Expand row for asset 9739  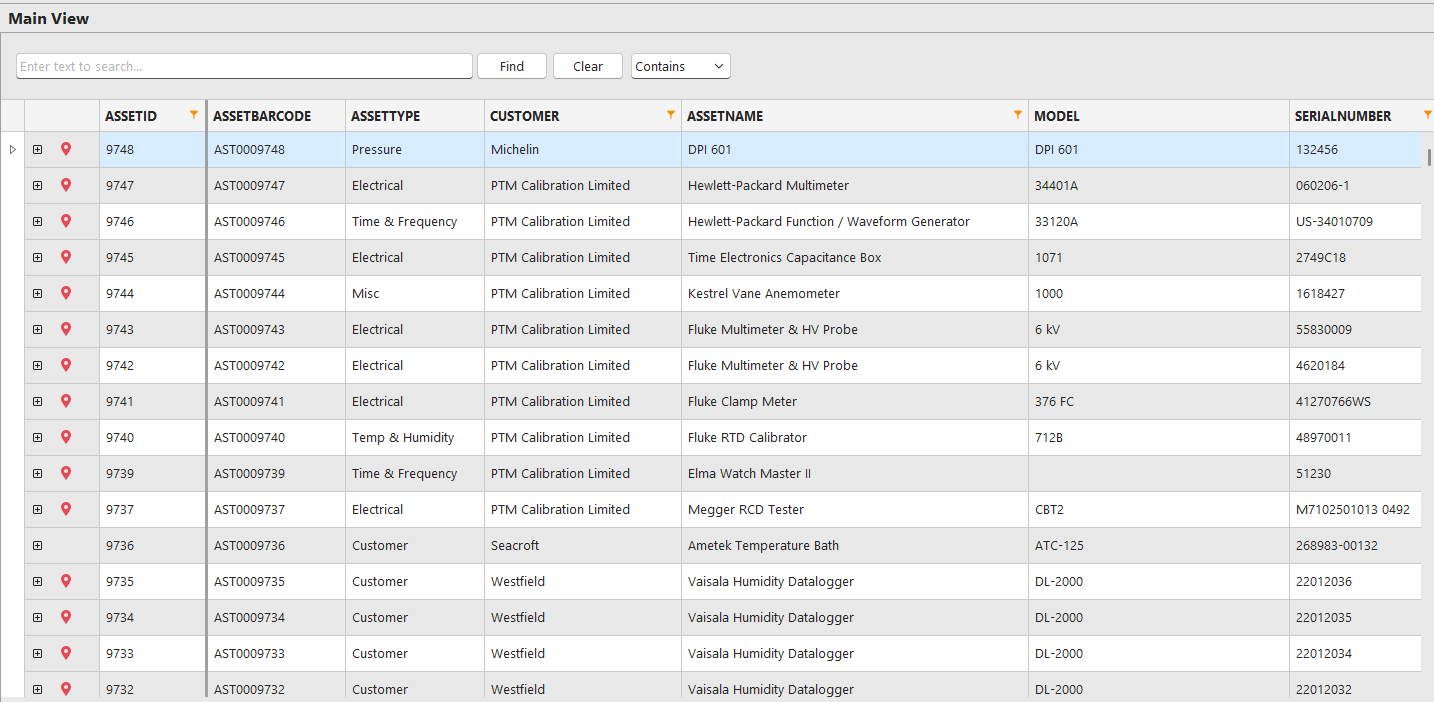click(37, 473)
